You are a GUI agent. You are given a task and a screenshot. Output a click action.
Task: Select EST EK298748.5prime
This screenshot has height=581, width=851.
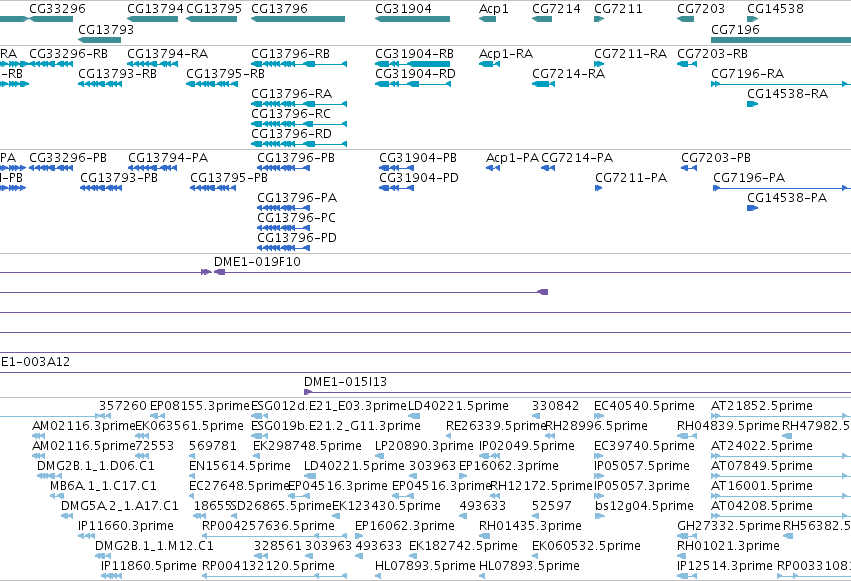tap(259, 456)
